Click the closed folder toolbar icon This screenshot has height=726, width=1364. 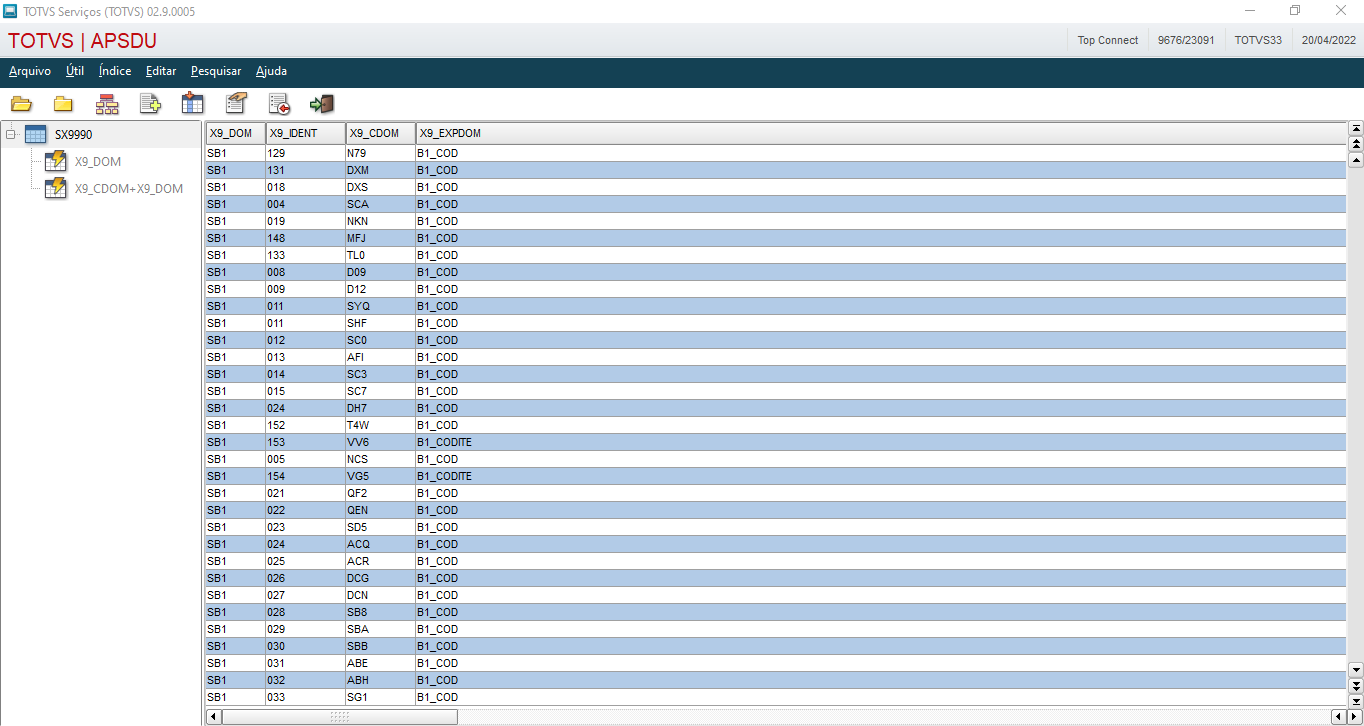point(63,104)
